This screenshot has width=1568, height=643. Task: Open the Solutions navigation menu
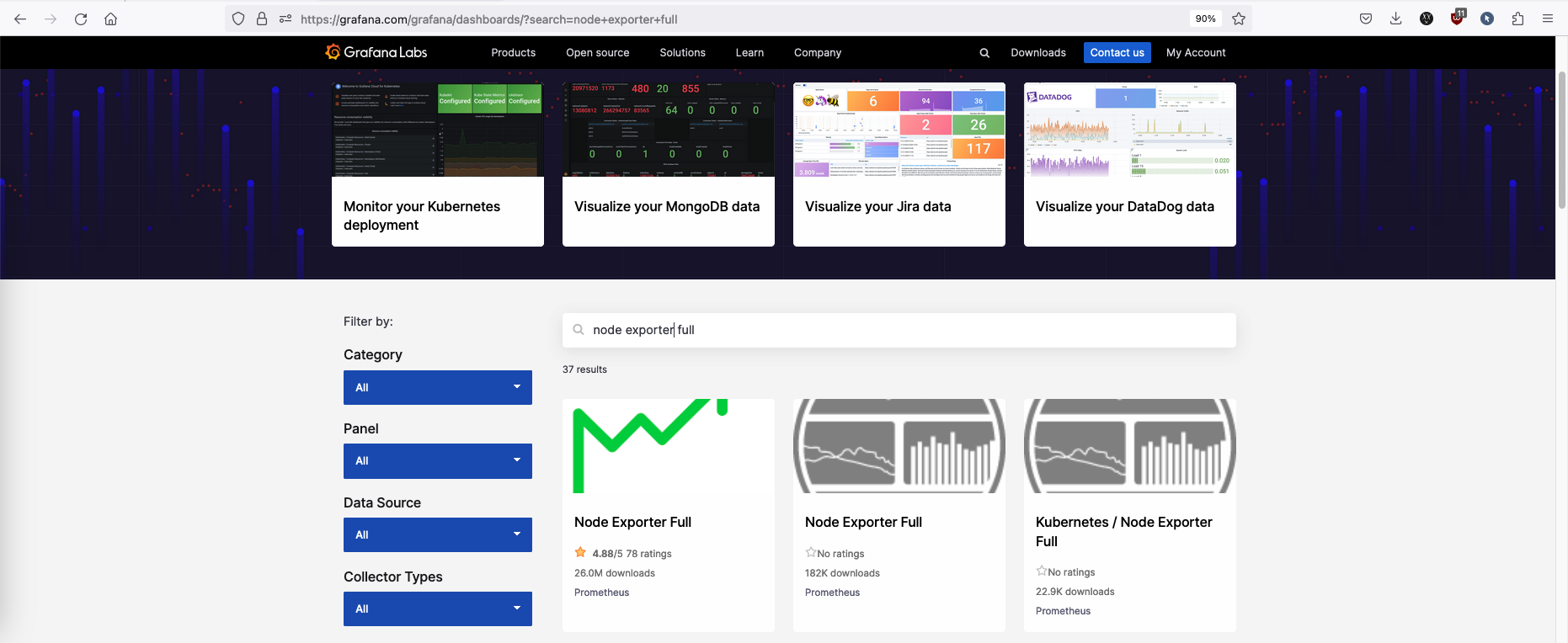point(682,52)
